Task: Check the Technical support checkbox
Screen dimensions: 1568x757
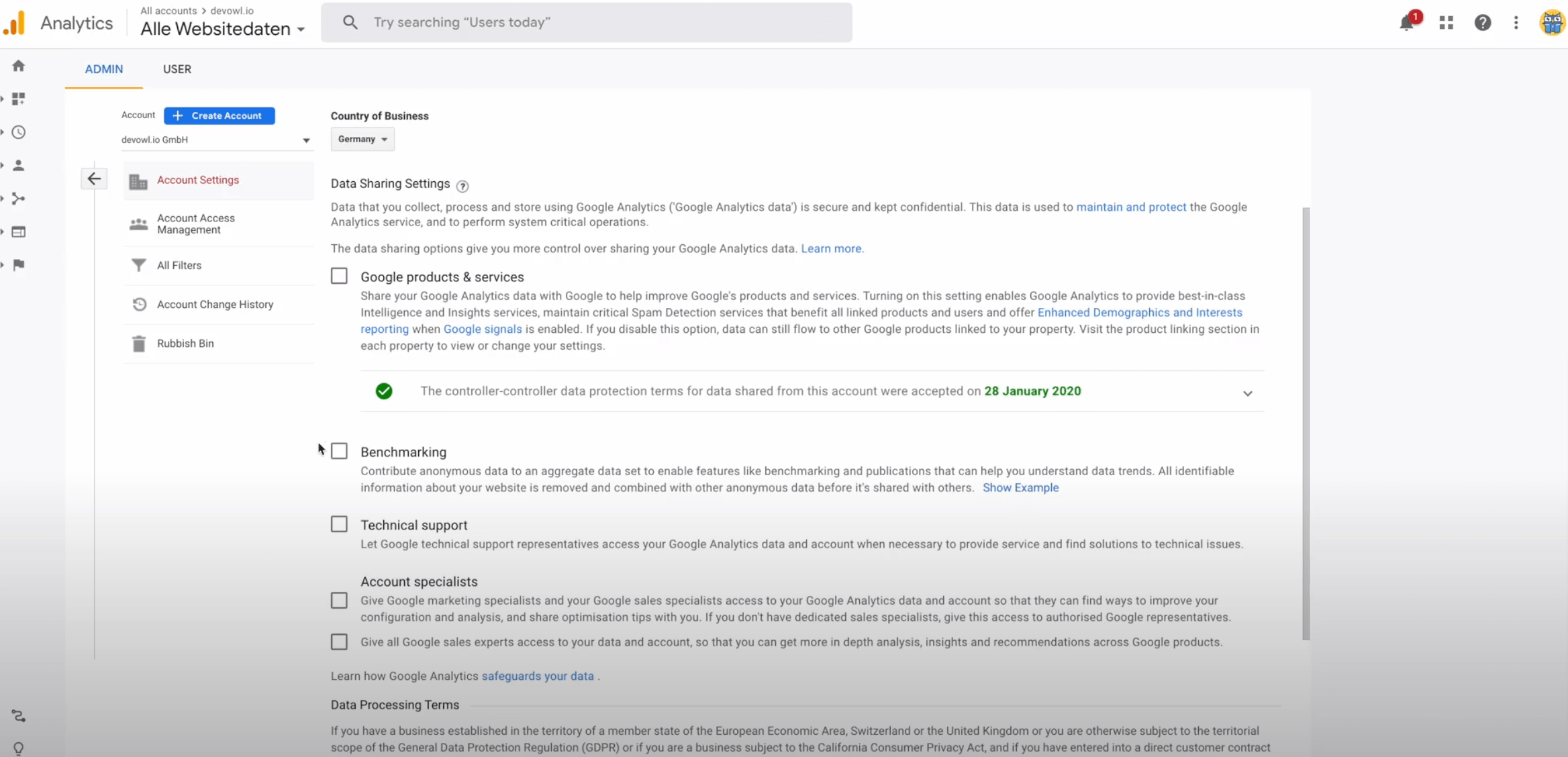Action: pyautogui.click(x=339, y=524)
